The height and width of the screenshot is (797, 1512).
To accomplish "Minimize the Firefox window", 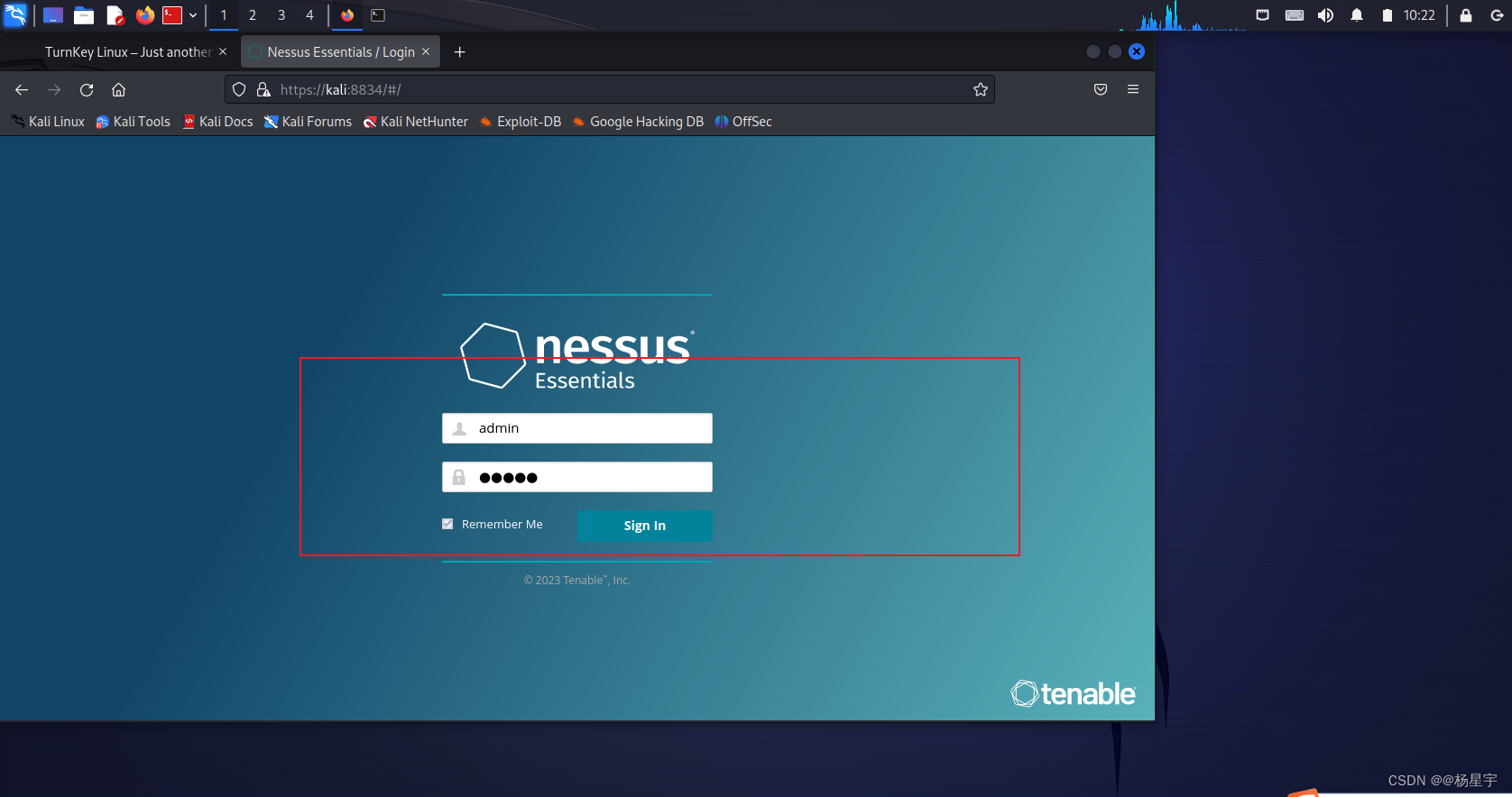I will pos(1093,51).
